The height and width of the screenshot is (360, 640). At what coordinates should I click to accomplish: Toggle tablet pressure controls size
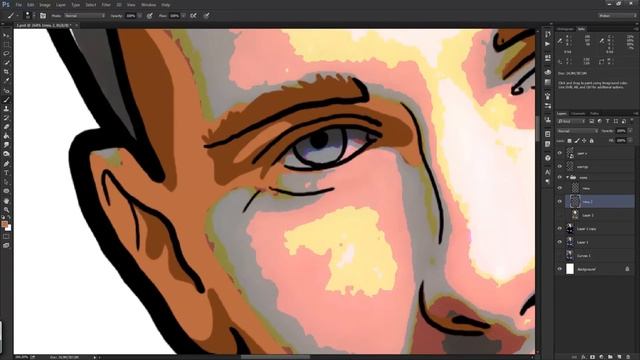tap(207, 16)
